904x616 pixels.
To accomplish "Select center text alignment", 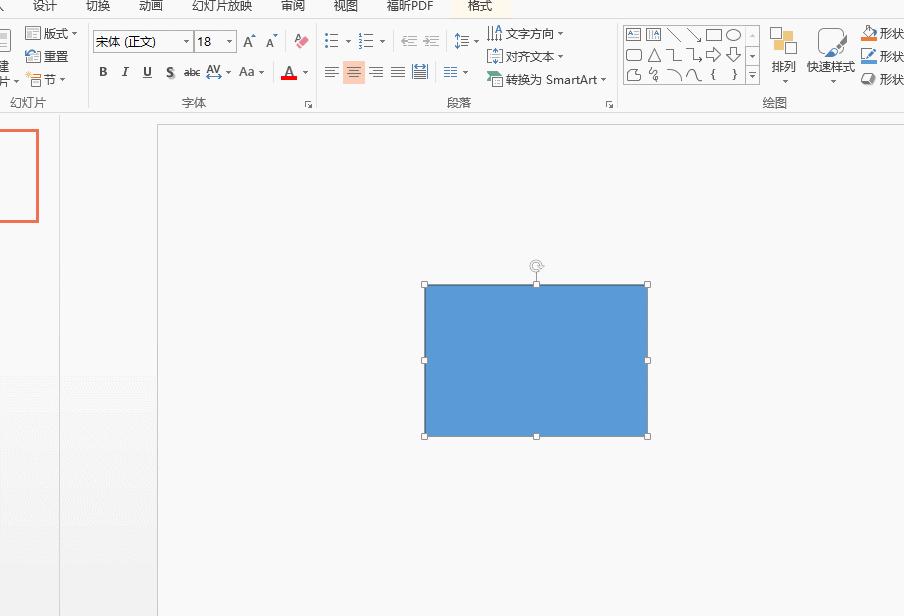I will [354, 72].
